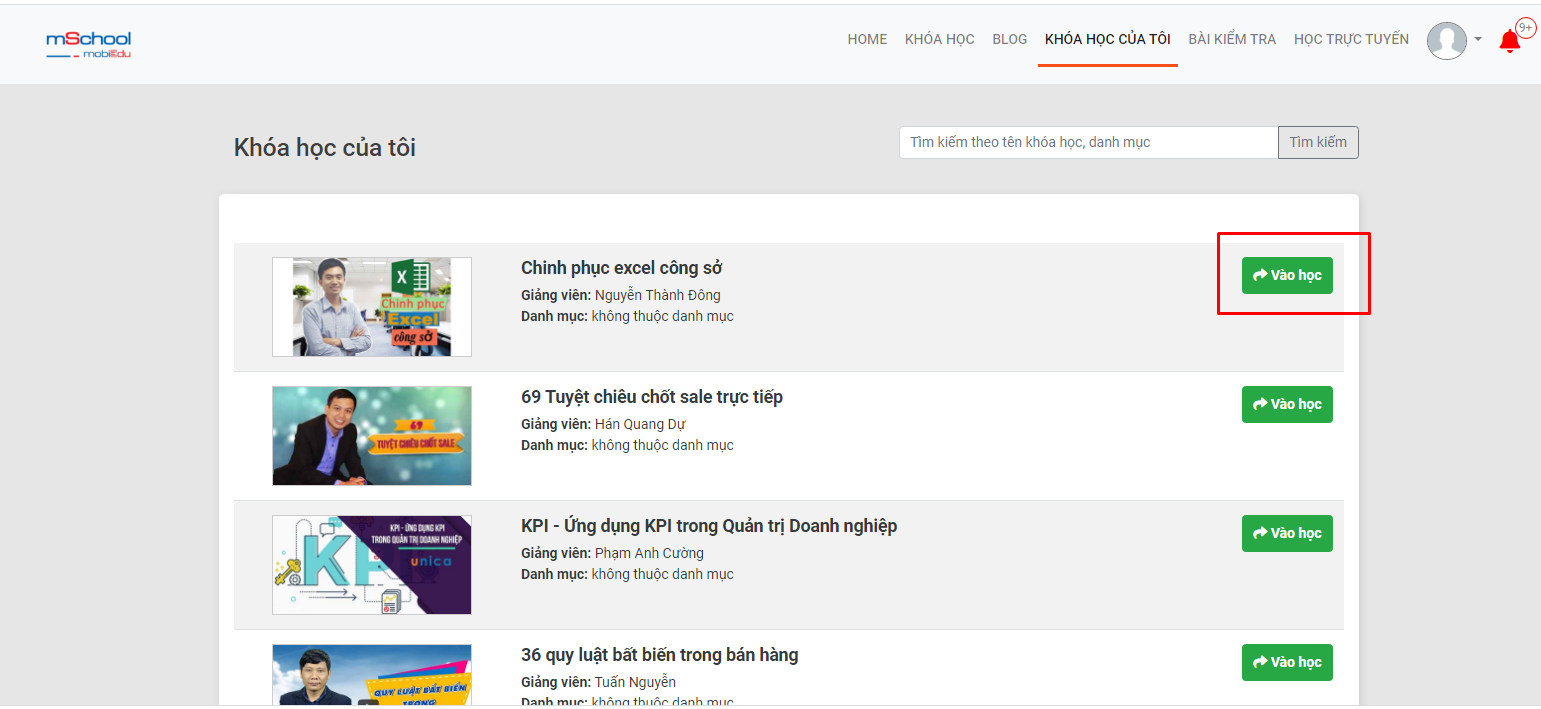Viewport: 1541px width, 709px height.
Task: Click Vào học for Chinh phục excel công sở
Action: [1287, 275]
